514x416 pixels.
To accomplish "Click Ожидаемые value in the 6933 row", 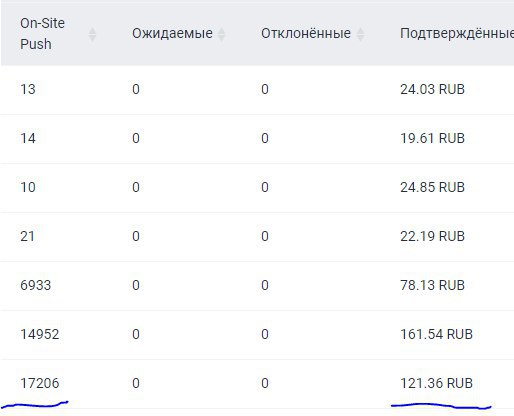I will pyautogui.click(x=136, y=285).
